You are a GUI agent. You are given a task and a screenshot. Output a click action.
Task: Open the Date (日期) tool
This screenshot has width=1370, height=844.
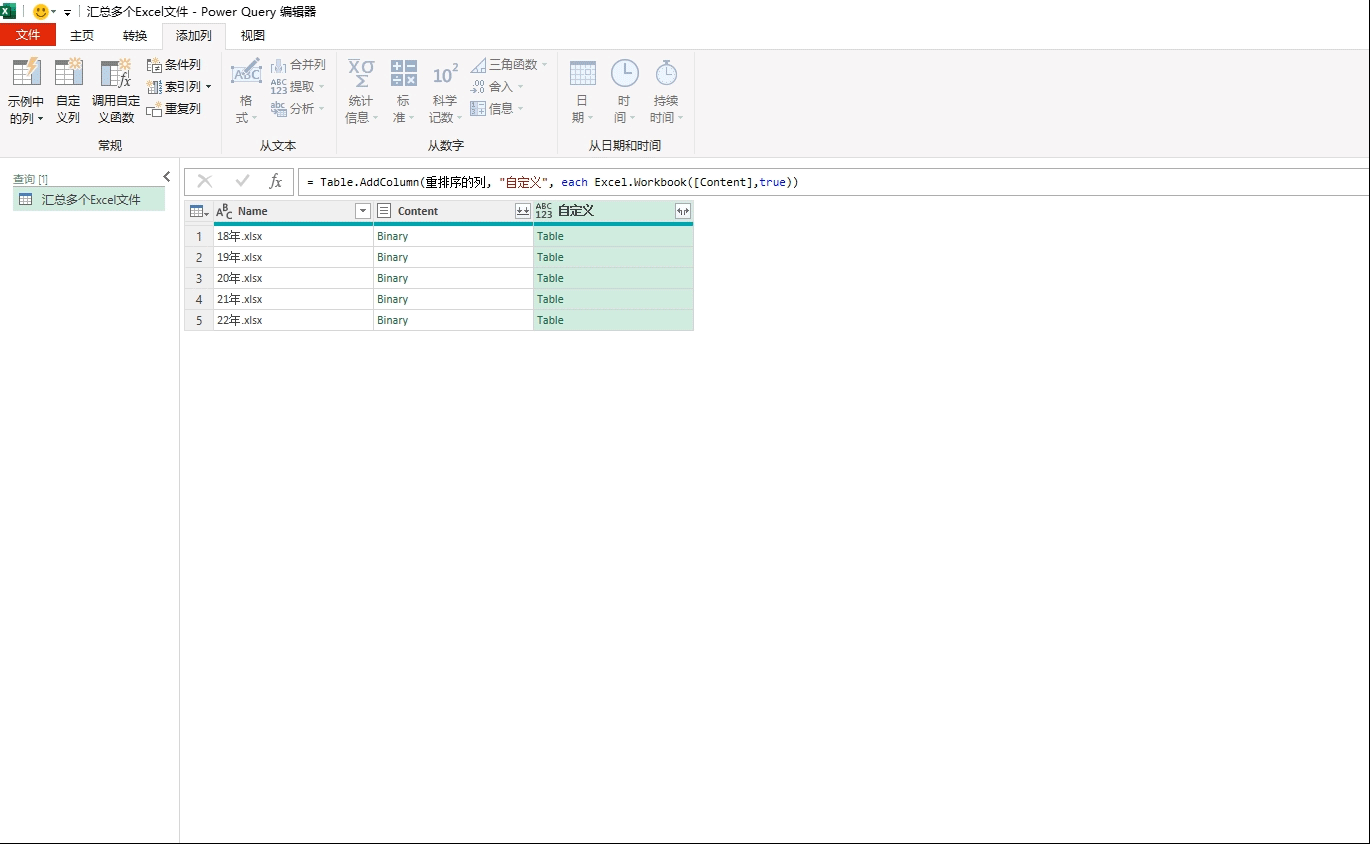pyautogui.click(x=582, y=91)
